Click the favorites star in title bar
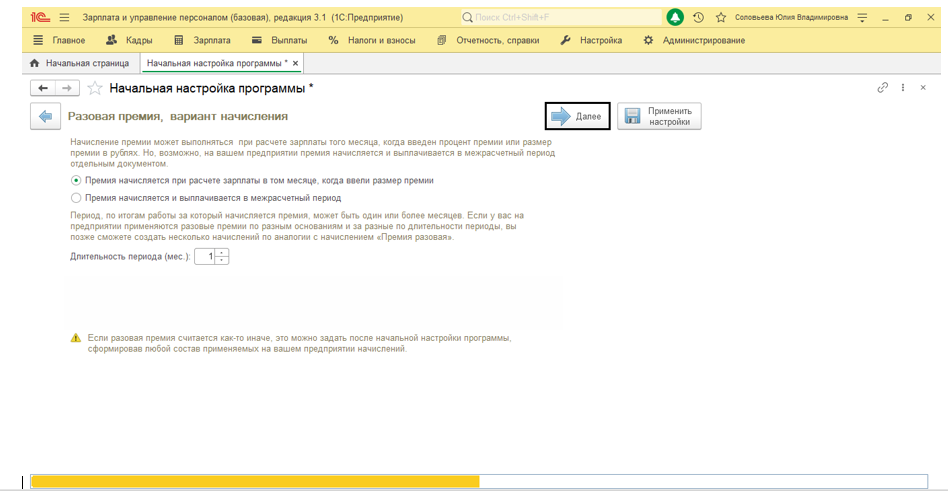 720,17
